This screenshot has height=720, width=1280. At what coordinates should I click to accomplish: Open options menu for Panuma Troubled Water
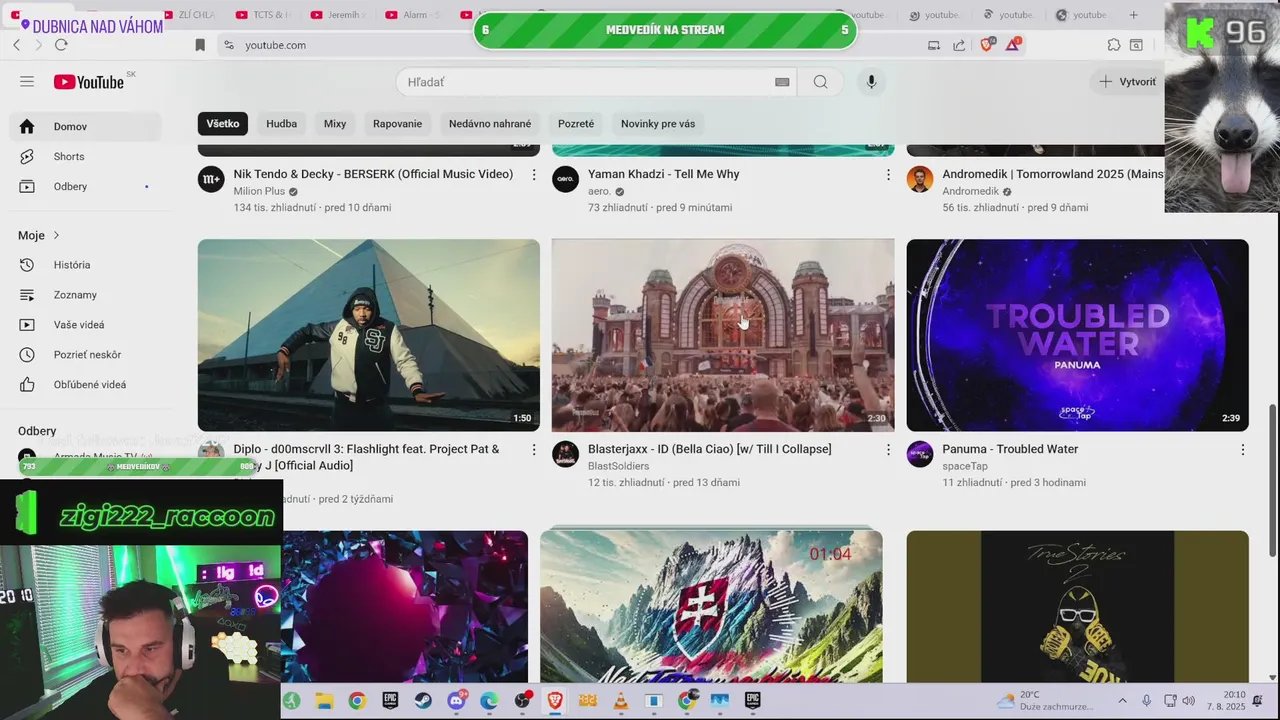(x=1243, y=450)
